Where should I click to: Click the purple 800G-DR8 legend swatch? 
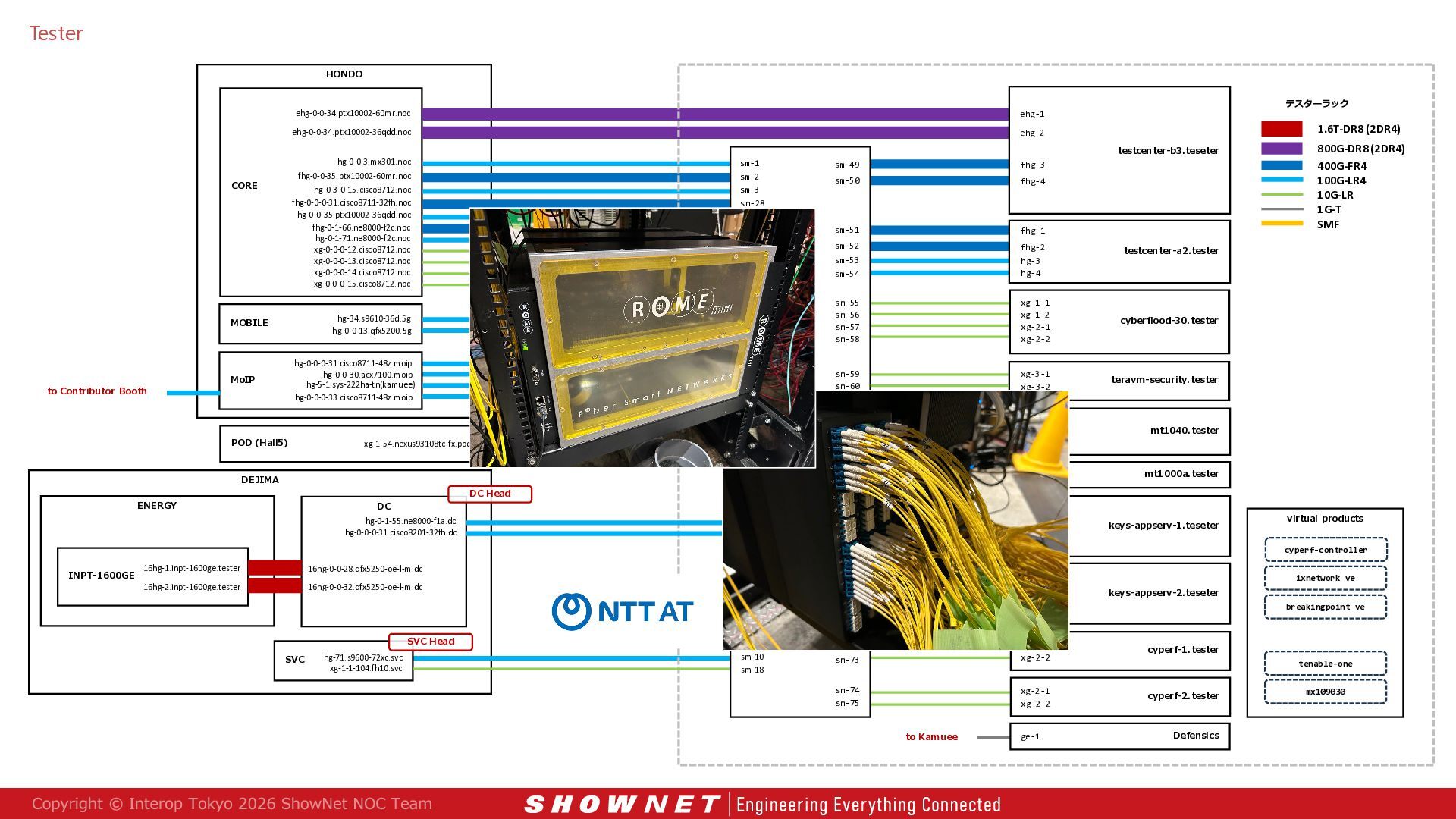pos(1282,149)
